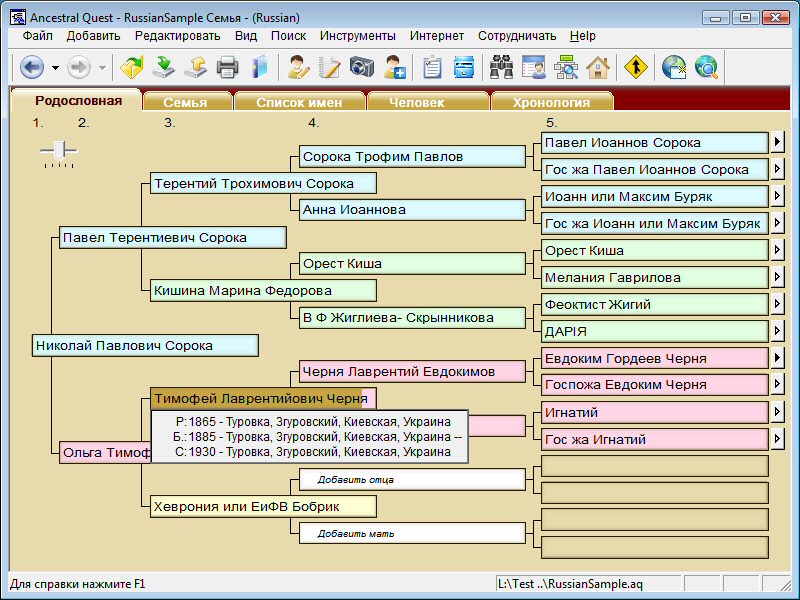Click the yellow diamond arrow sign icon
The image size is (800, 600).
coord(636,68)
